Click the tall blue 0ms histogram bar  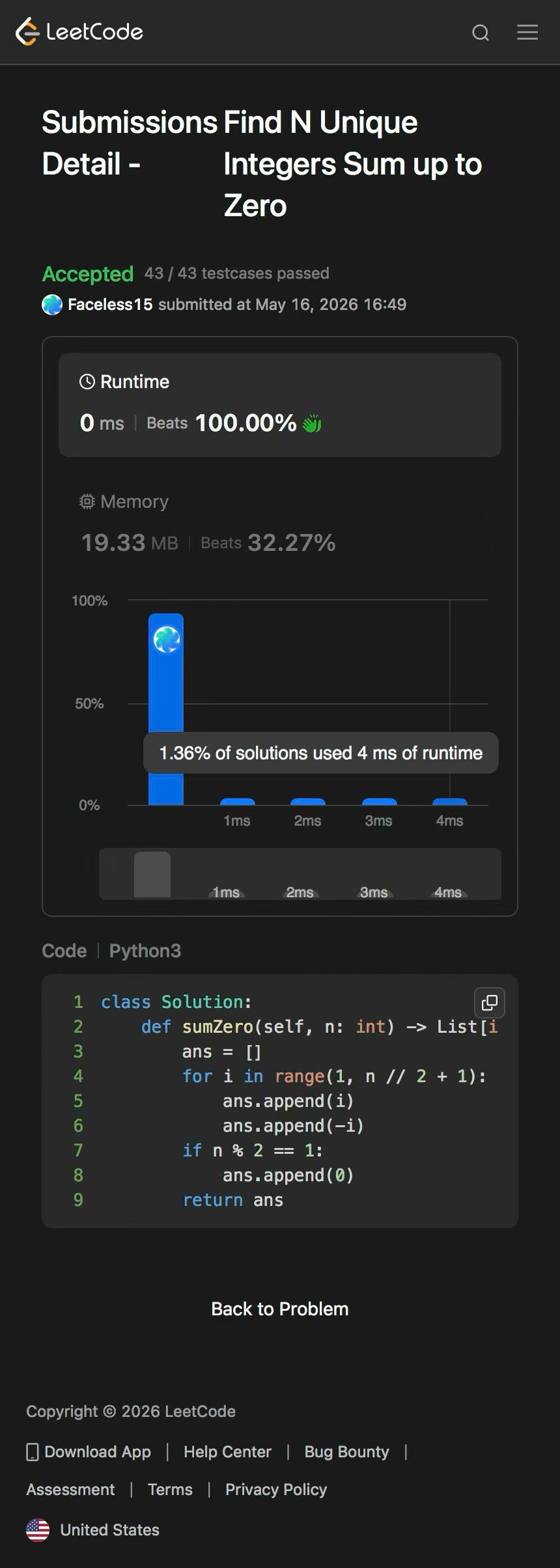[x=166, y=709]
